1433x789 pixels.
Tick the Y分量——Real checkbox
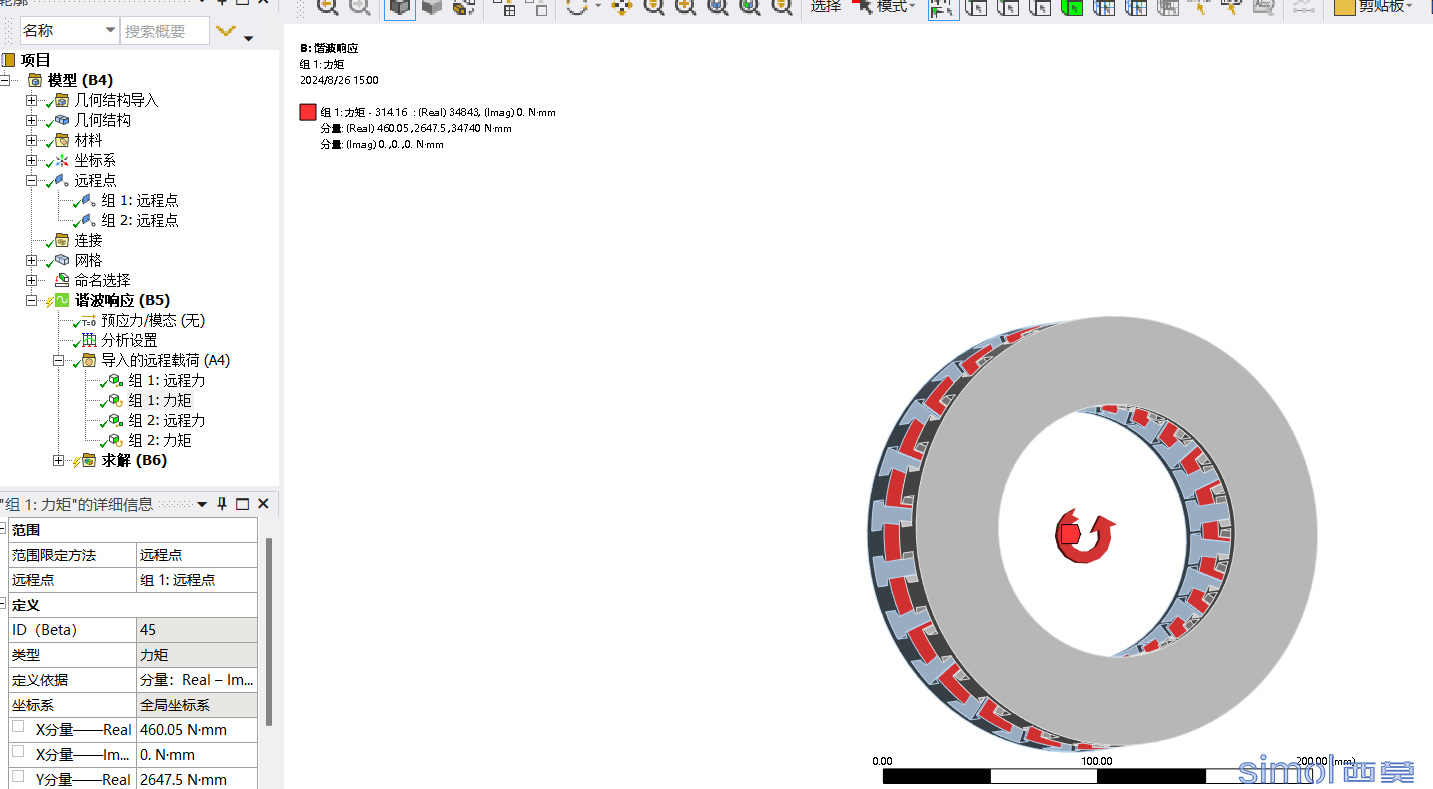click(x=18, y=776)
